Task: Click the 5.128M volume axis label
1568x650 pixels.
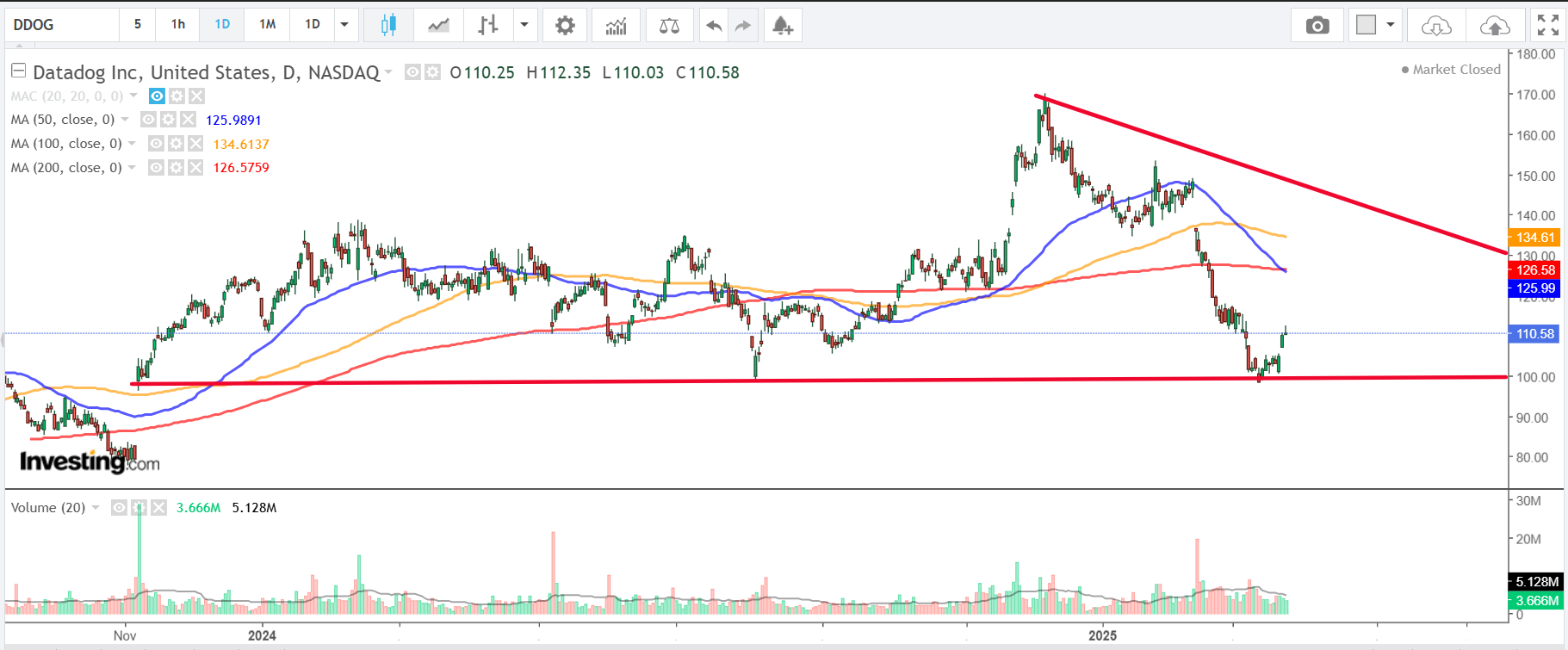Action: click(x=1534, y=582)
